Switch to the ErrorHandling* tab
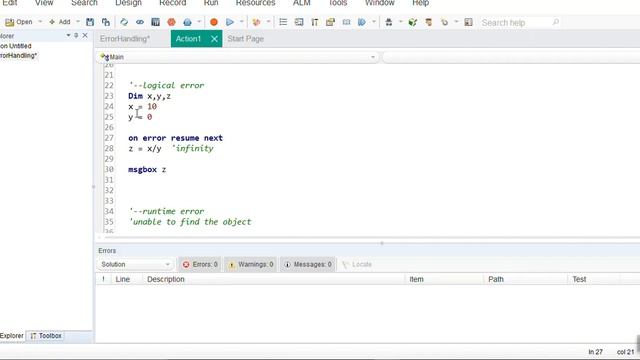Image resolution: width=640 pixels, height=360 pixels. (125, 39)
